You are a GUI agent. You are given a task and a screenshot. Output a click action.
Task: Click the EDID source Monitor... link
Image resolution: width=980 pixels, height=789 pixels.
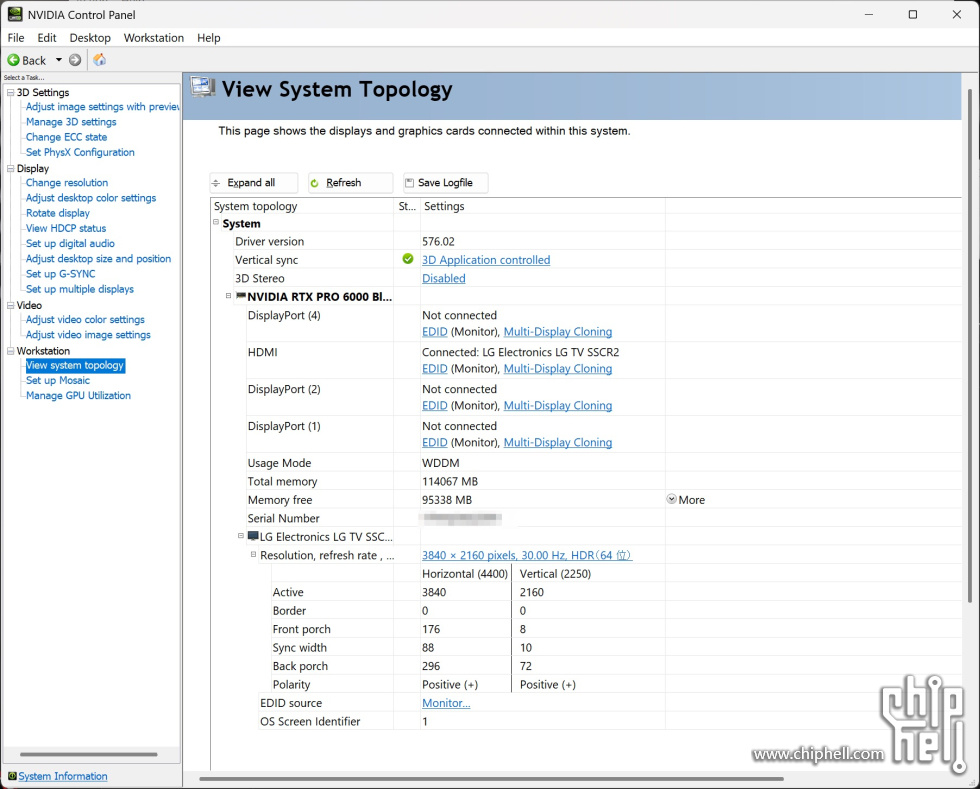tap(446, 703)
